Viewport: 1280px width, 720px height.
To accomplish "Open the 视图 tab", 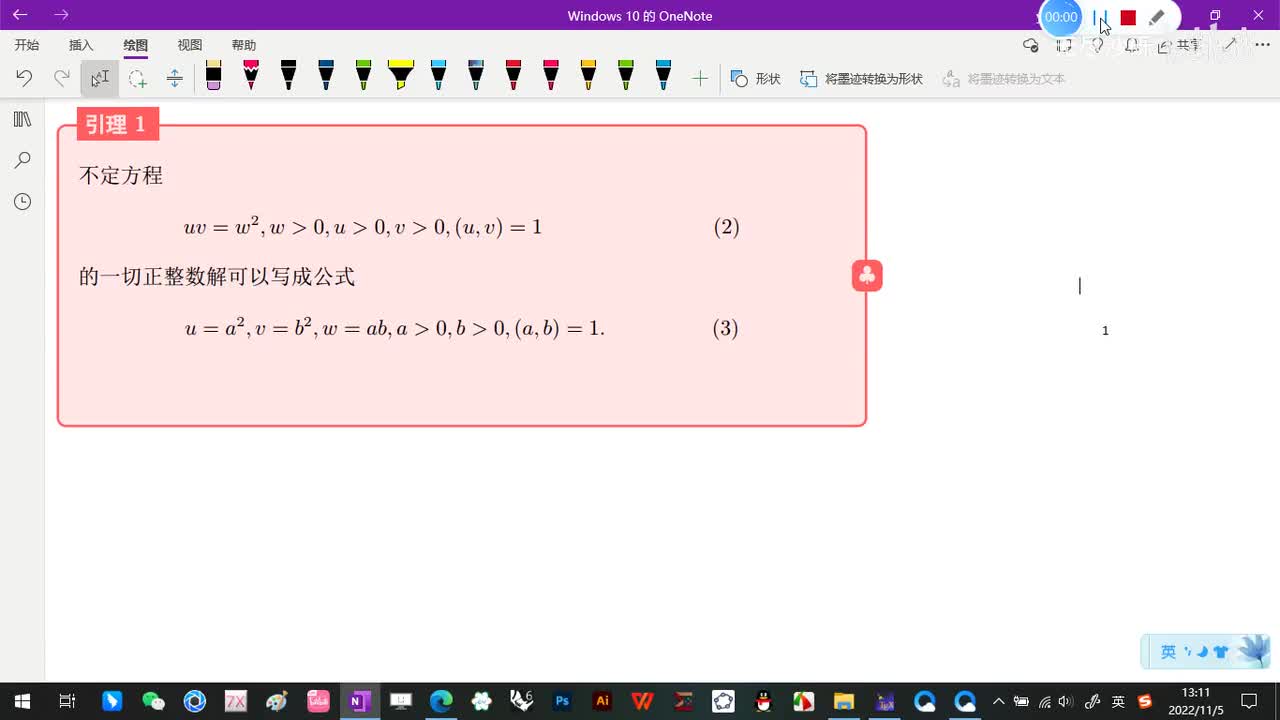I will point(189,45).
